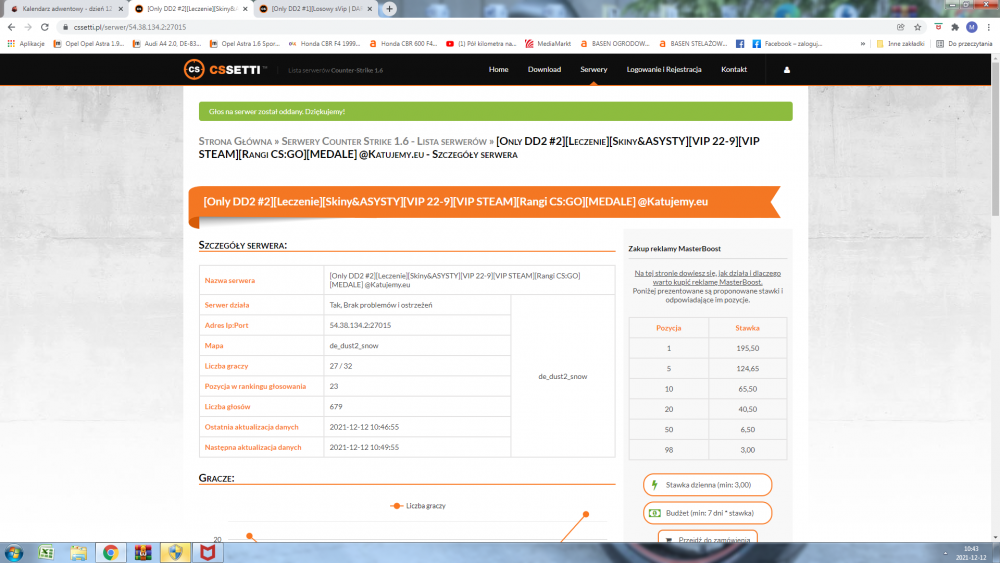Click Stawka dzienna (min: 3,00) field
Screen dimensions: 1000x563
click(x=707, y=485)
